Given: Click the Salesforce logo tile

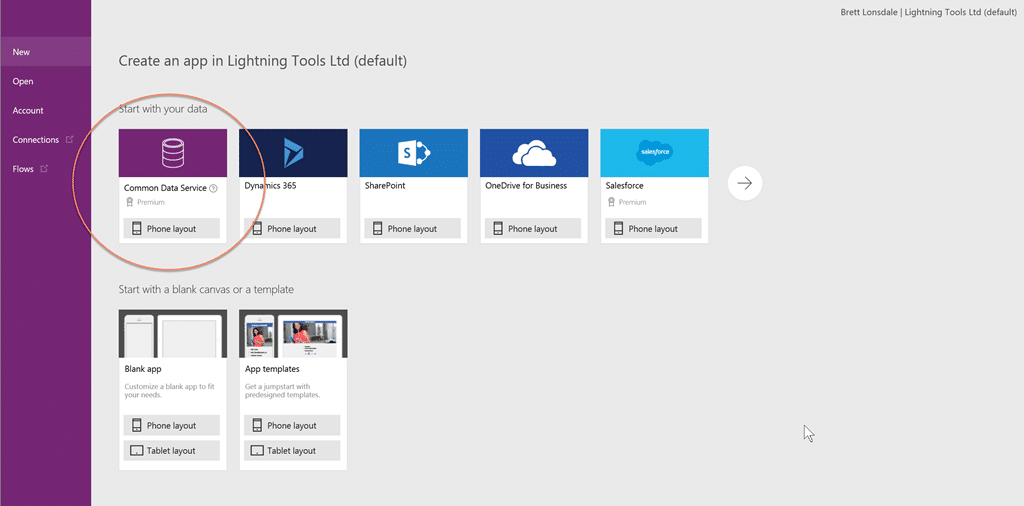Looking at the screenshot, I should coord(654,153).
